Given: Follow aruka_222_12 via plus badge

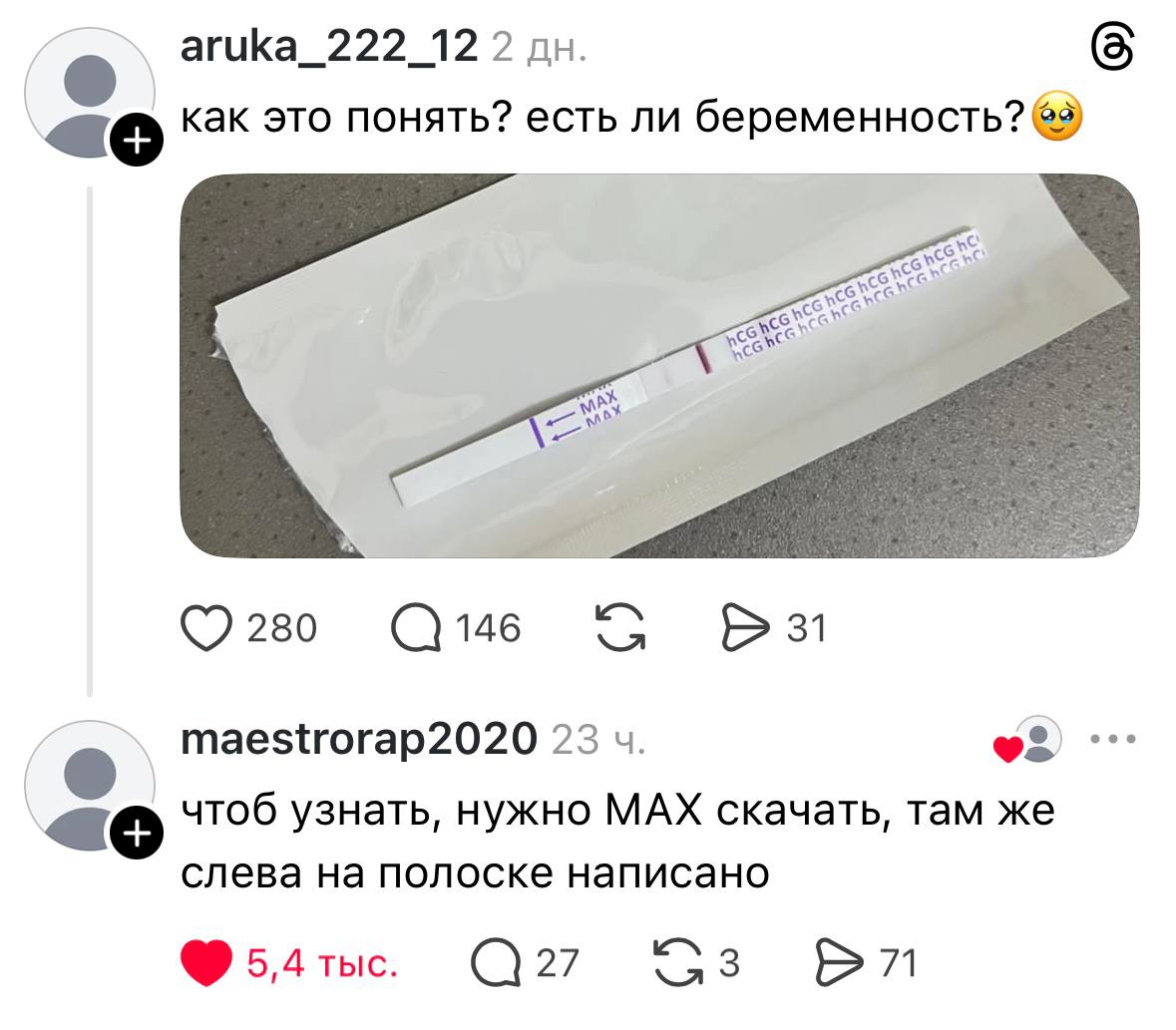Looking at the screenshot, I should [x=136, y=141].
